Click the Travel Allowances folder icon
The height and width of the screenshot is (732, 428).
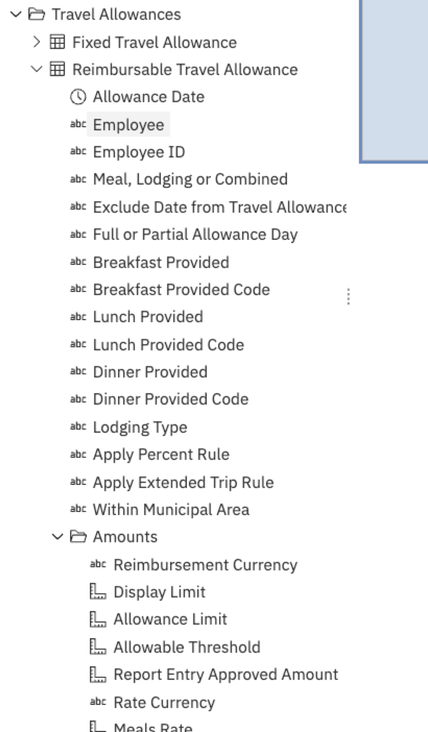point(36,14)
